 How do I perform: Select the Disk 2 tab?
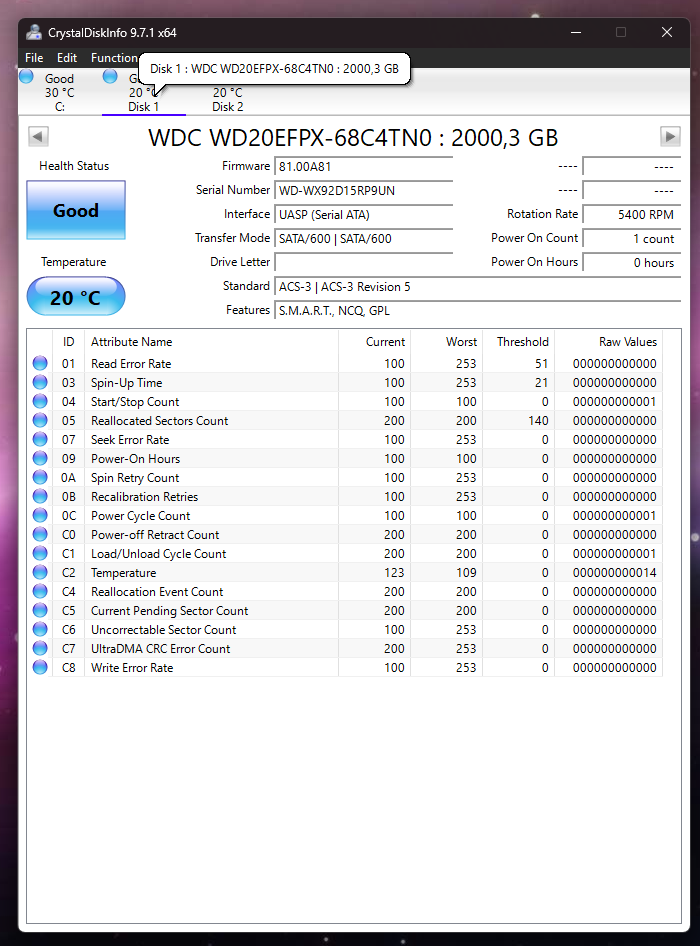tap(228, 100)
